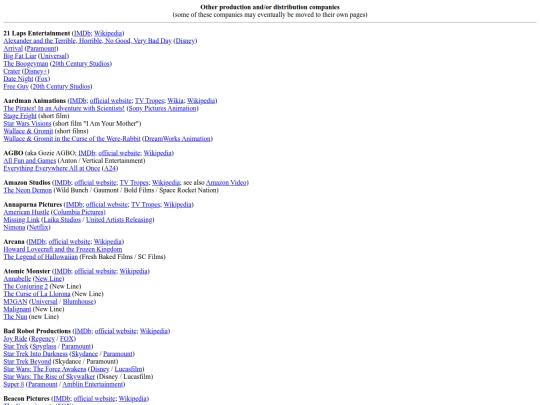
Task: Open the Joy Ride link
Action: 15,339
